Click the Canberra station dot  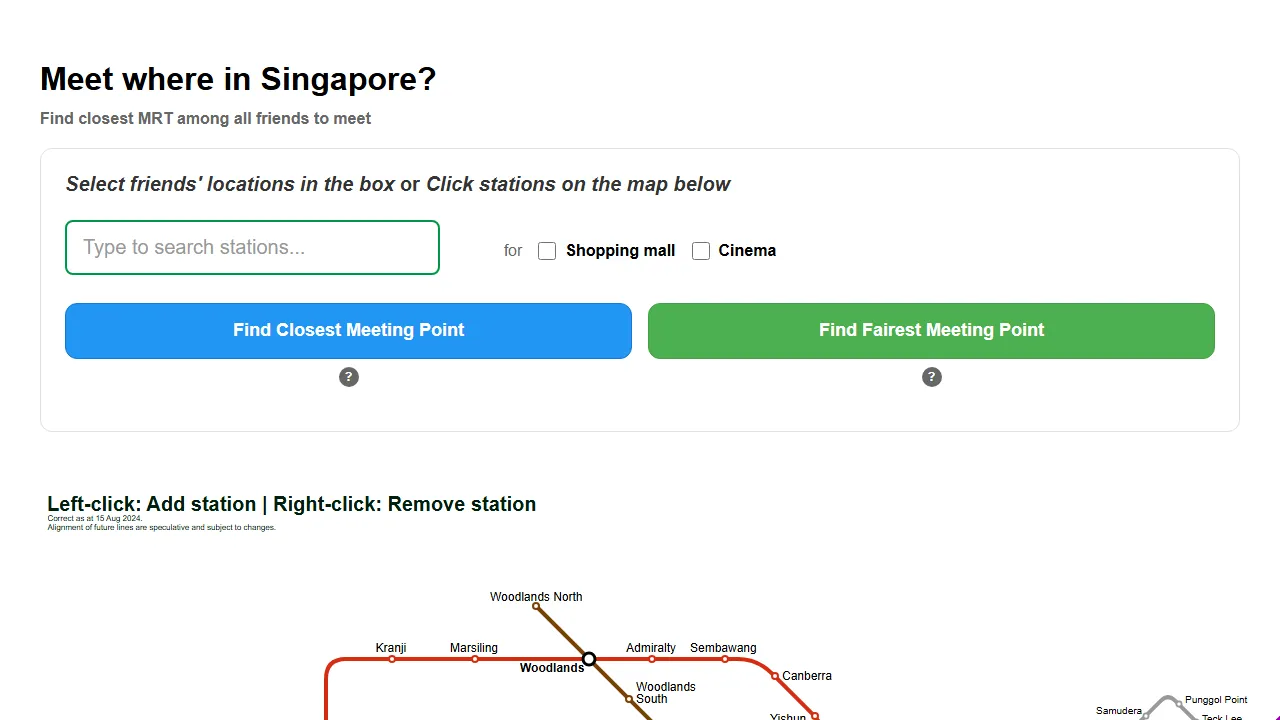click(x=775, y=675)
